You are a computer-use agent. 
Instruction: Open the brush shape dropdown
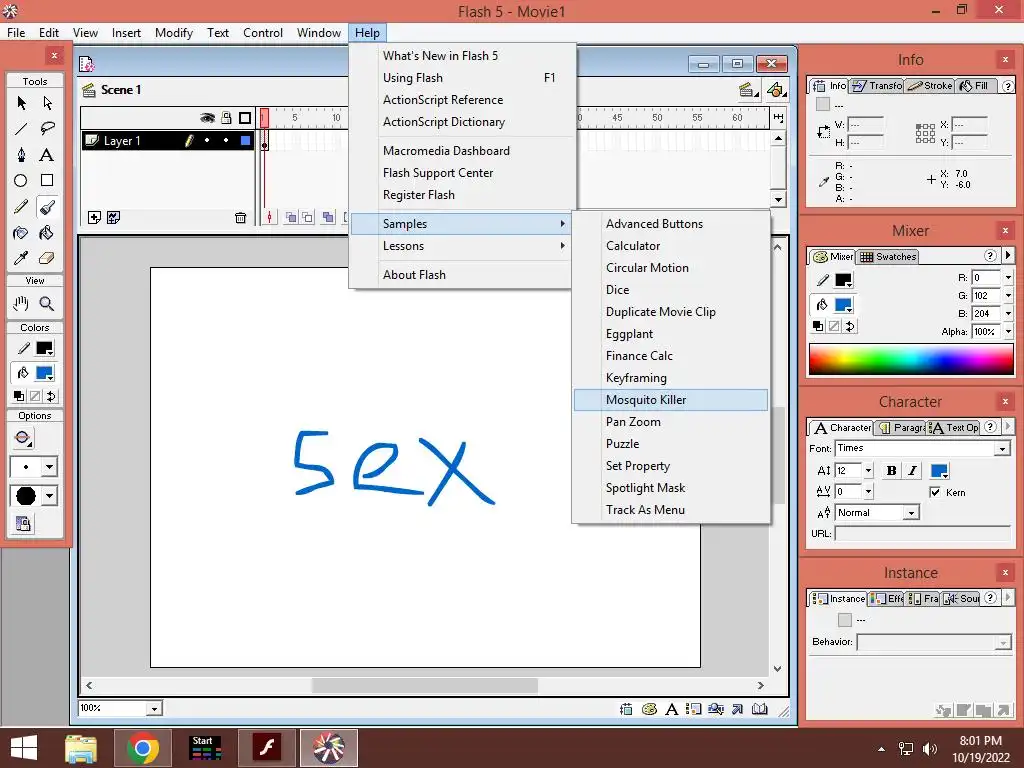tap(49, 496)
